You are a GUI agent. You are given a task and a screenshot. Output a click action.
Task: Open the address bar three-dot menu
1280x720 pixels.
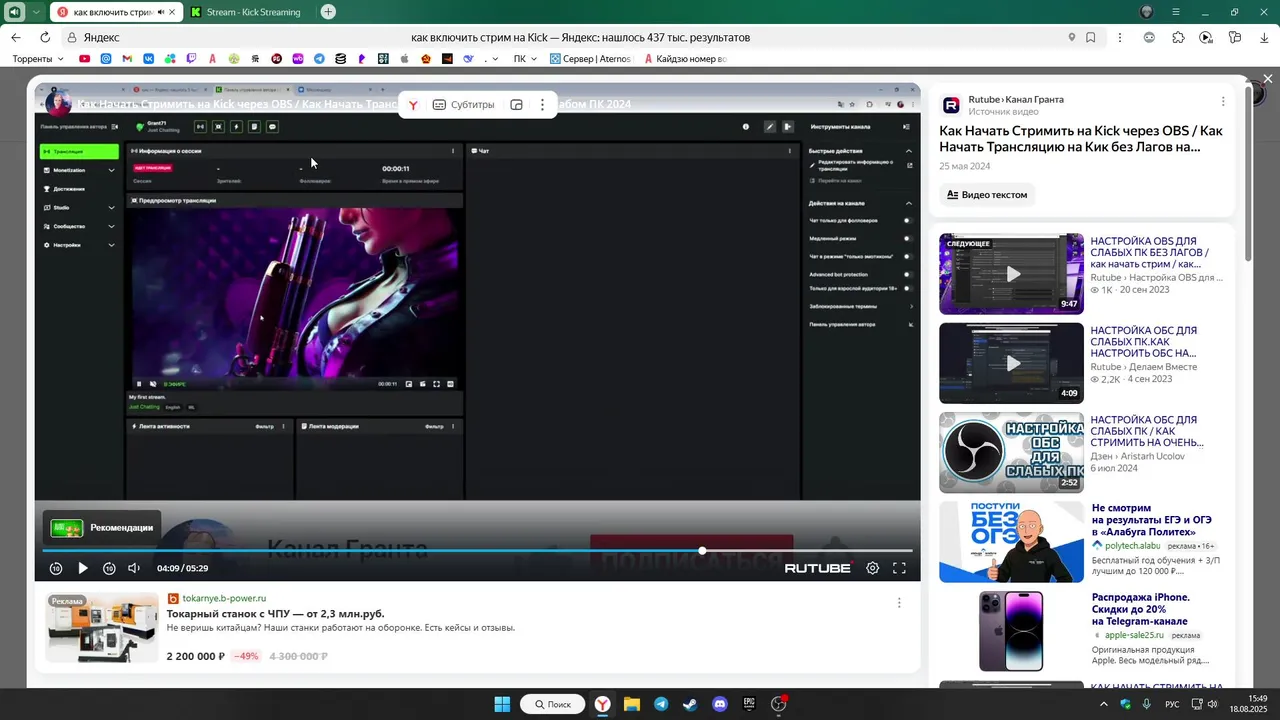point(1119,38)
